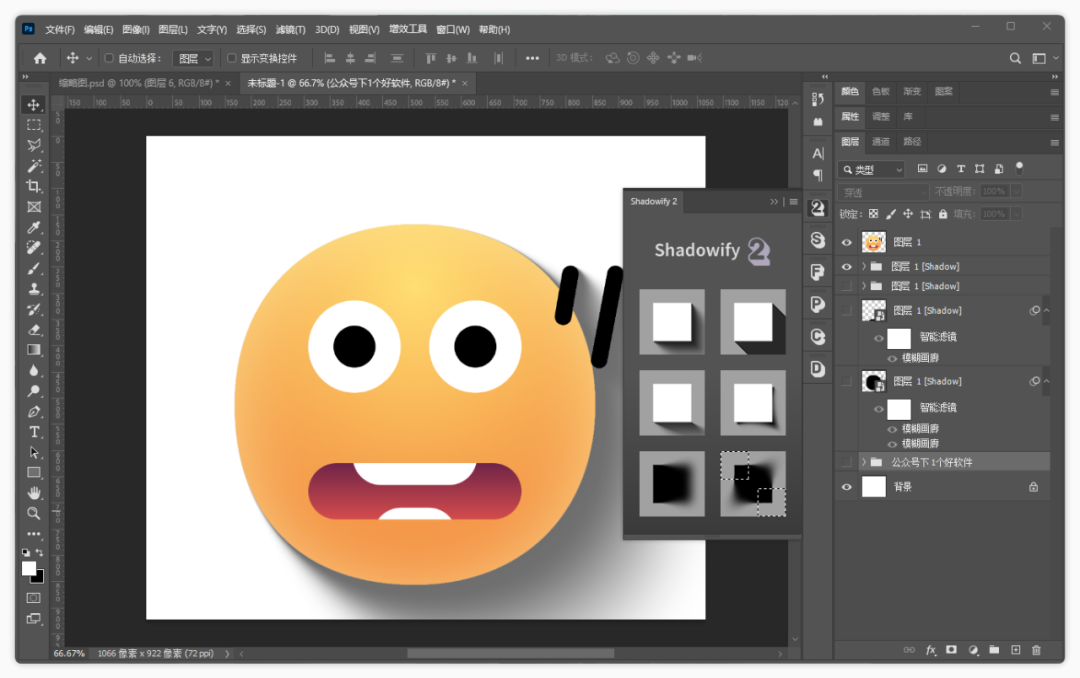The height and width of the screenshot is (678, 1080).
Task: Select the Crop tool
Action: [34, 186]
